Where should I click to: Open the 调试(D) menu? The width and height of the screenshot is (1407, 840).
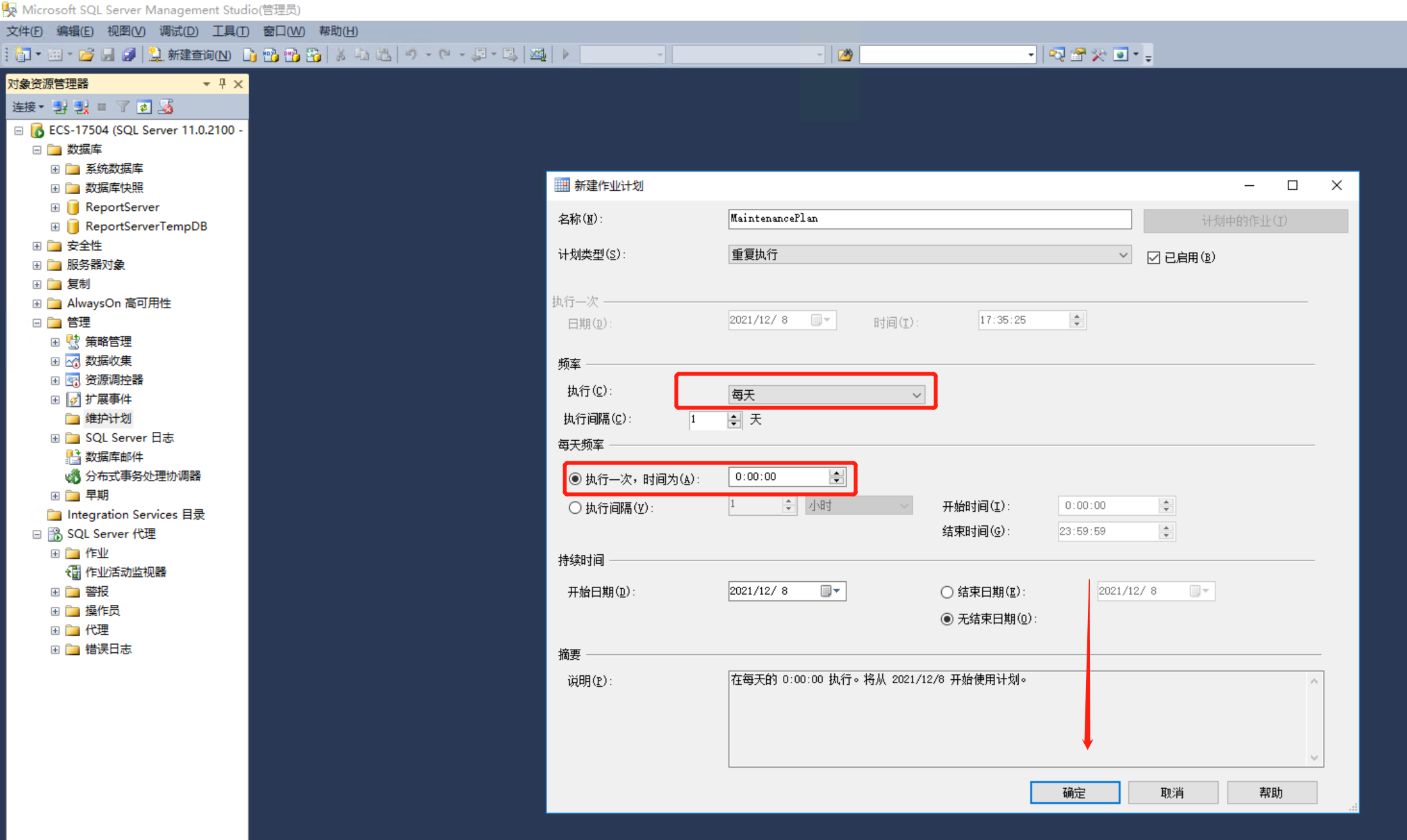point(179,31)
